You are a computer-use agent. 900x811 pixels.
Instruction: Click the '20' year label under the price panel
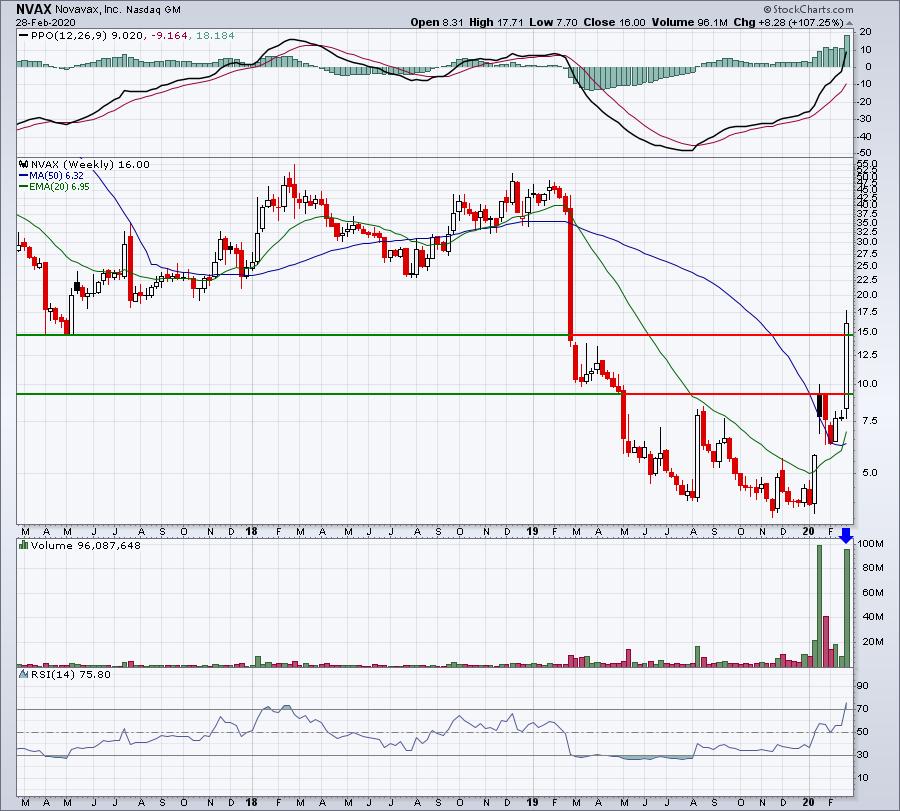pos(809,531)
